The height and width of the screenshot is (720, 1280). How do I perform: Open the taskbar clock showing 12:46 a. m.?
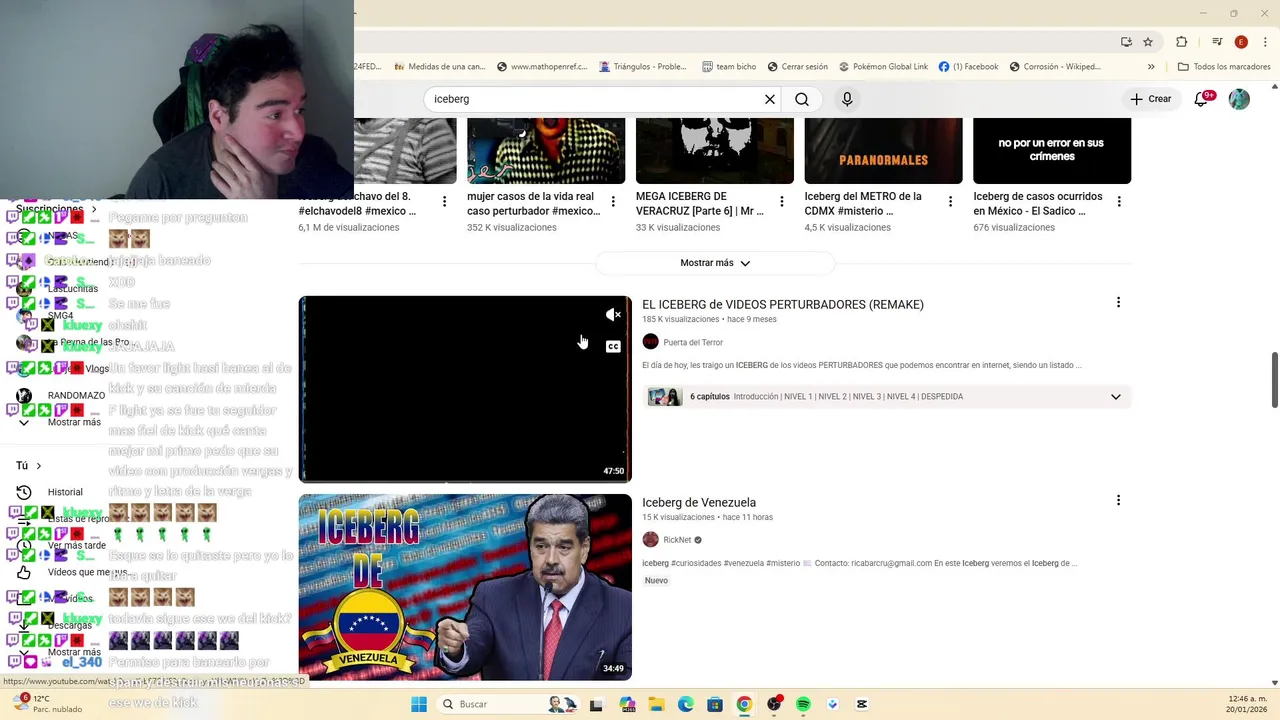tap(1246, 704)
